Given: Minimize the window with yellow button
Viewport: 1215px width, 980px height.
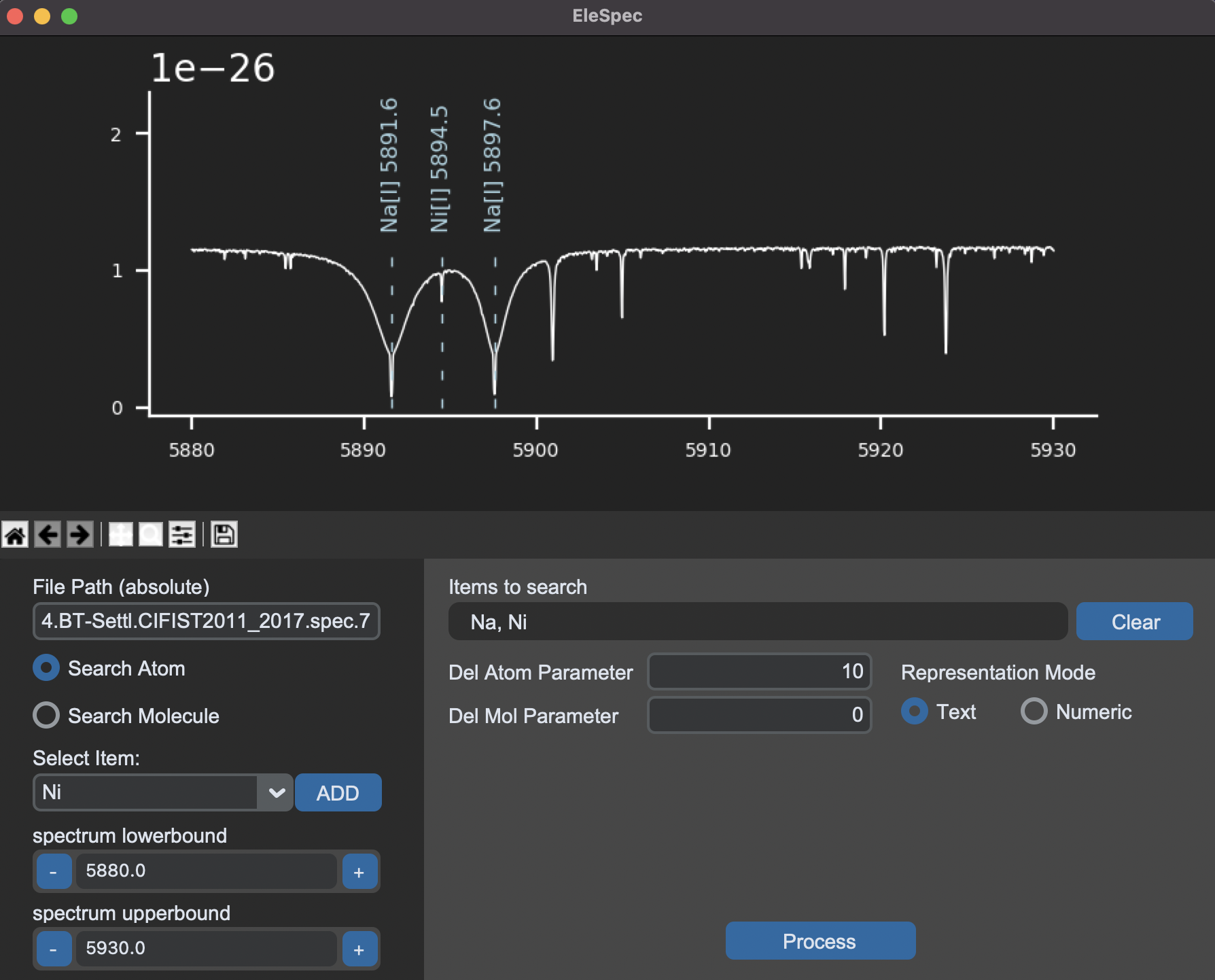Looking at the screenshot, I should (x=42, y=16).
